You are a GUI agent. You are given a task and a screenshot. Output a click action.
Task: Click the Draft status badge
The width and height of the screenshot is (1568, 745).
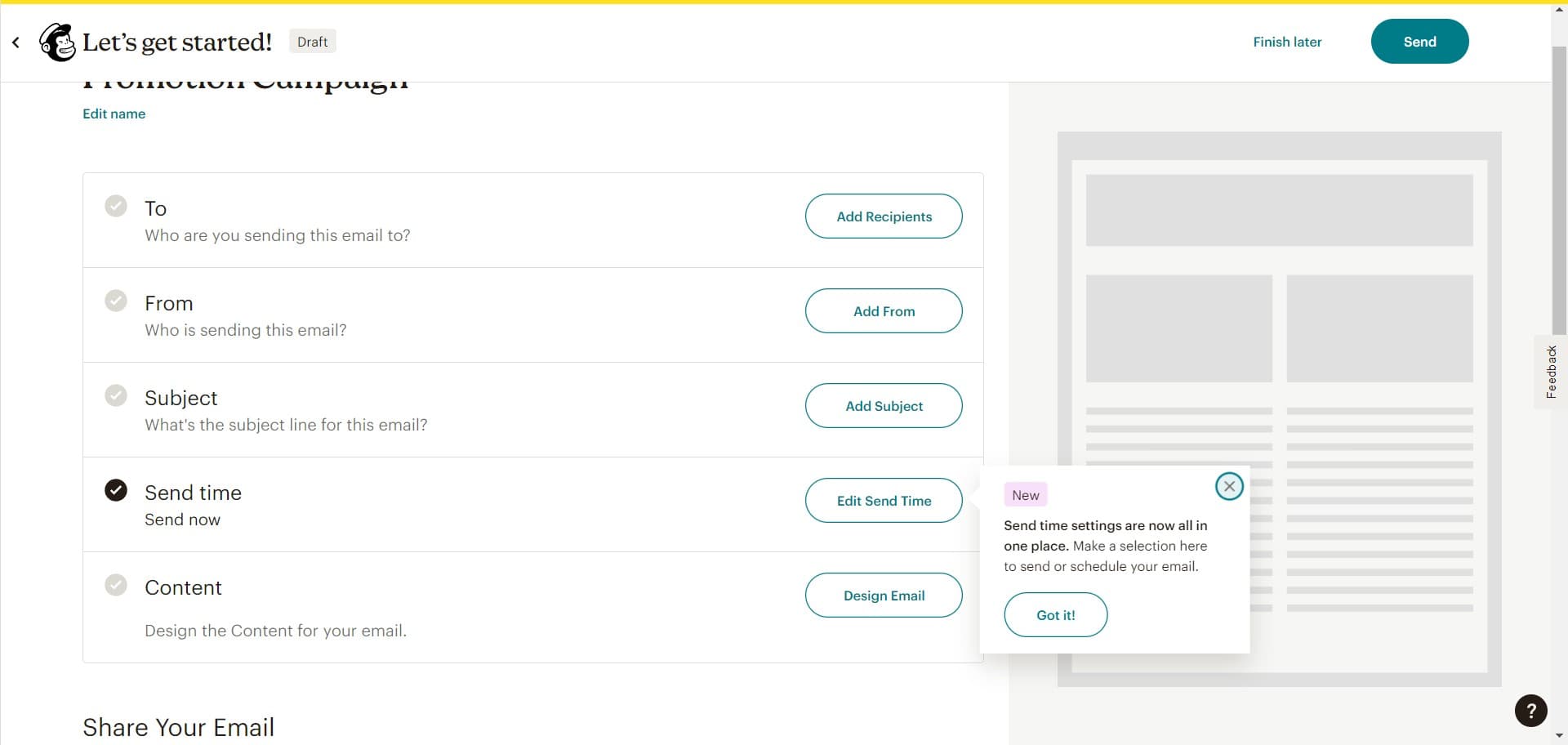pos(312,41)
